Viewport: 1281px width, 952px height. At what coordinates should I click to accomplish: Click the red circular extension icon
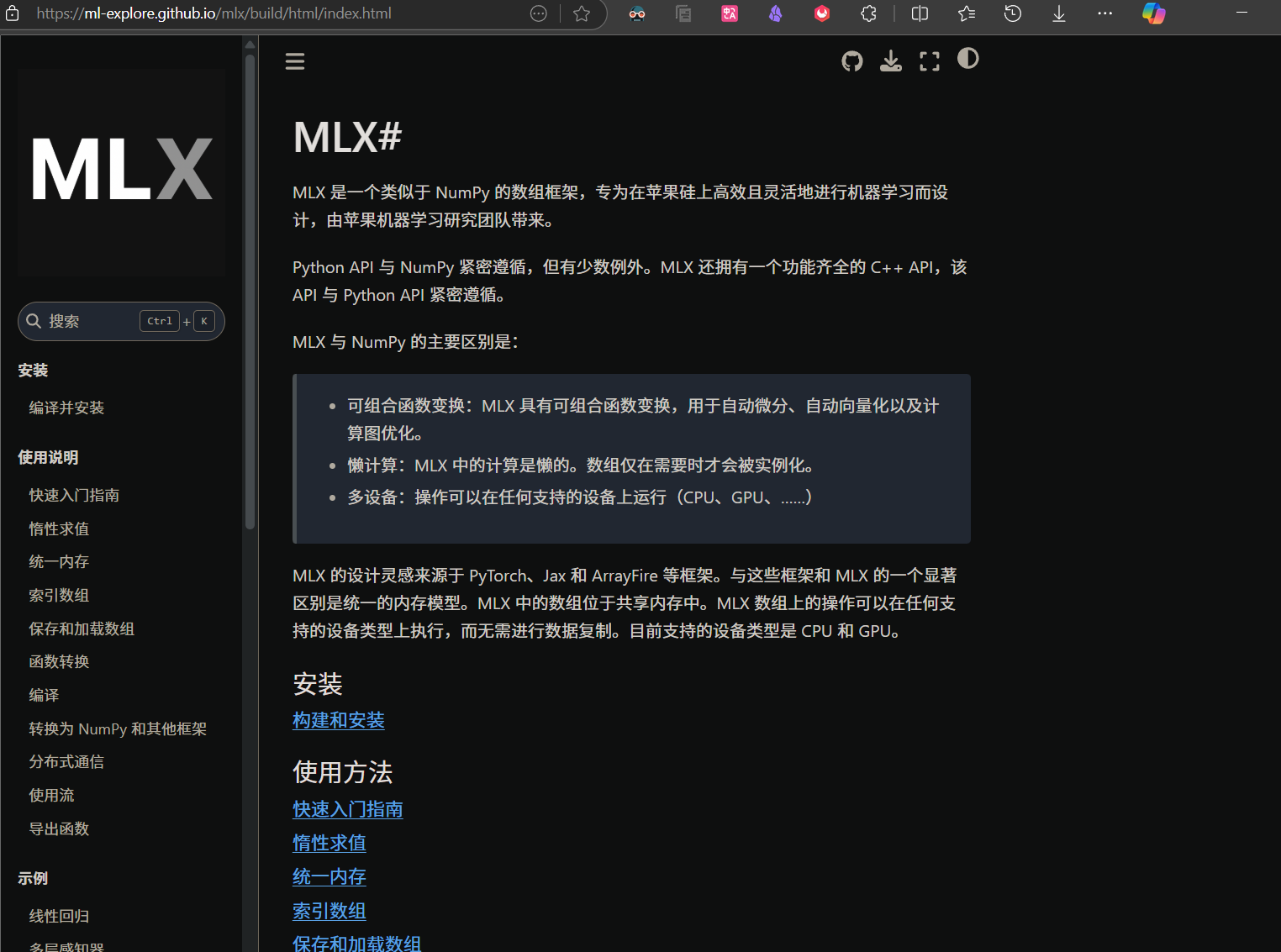(822, 13)
